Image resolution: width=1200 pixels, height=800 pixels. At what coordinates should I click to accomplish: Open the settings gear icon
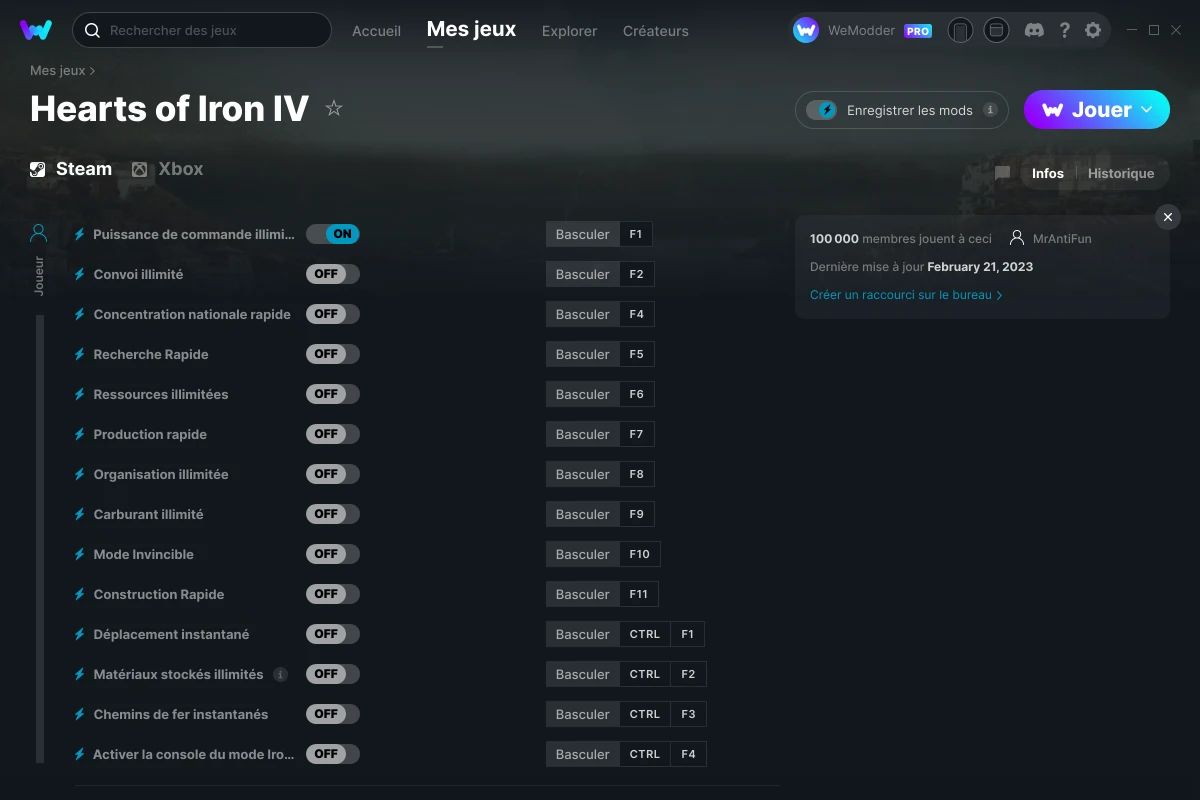pyautogui.click(x=1093, y=30)
